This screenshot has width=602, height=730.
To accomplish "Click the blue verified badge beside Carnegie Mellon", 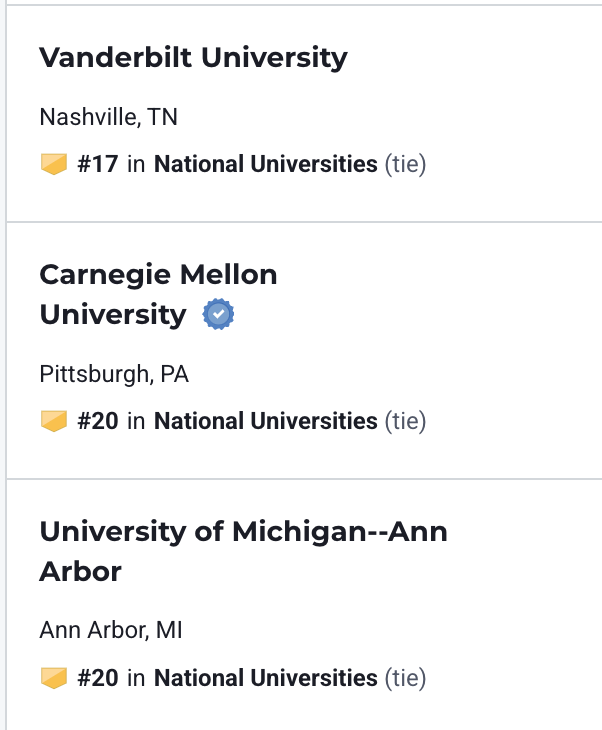I will coord(218,315).
